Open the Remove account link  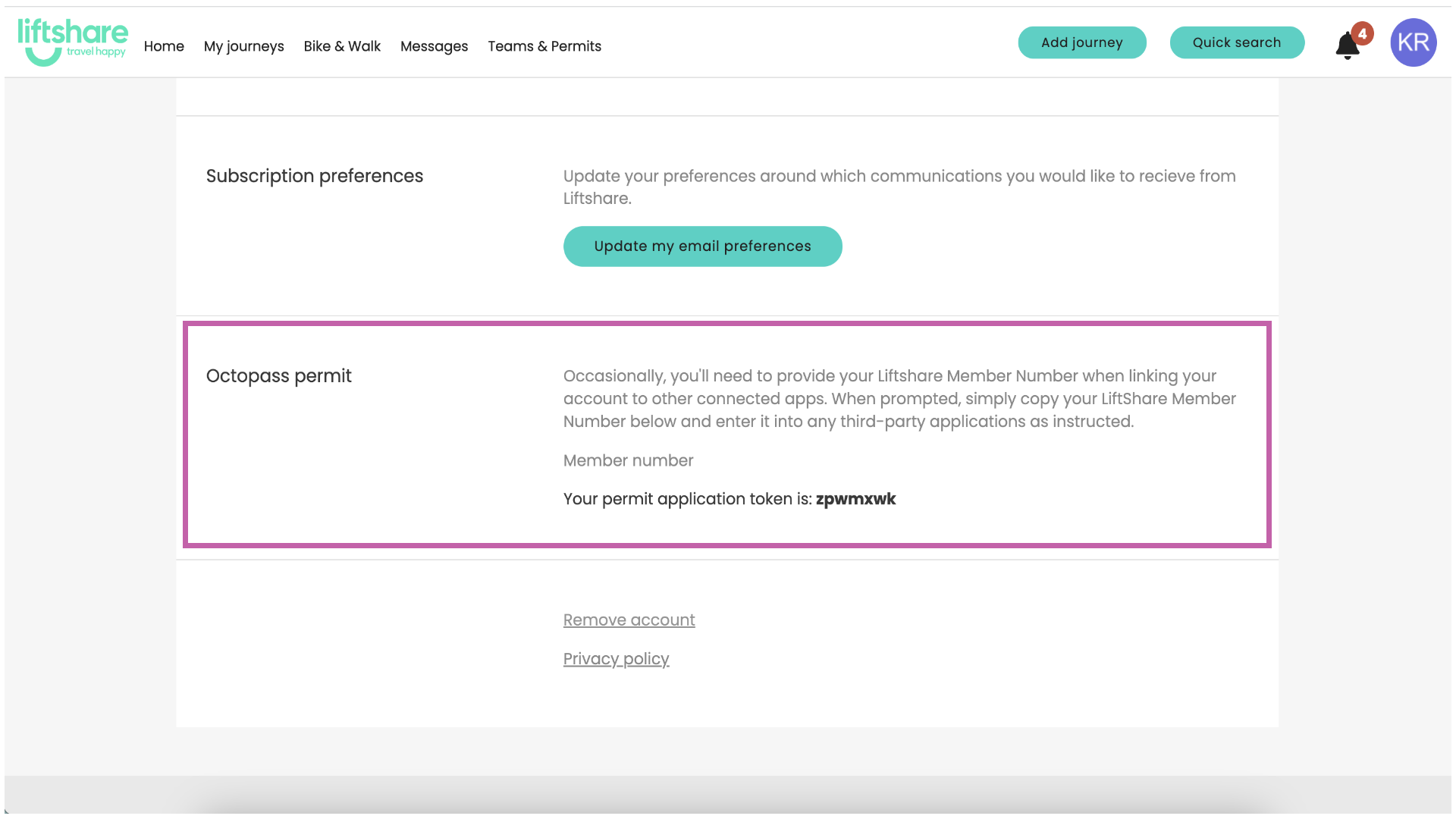coord(629,620)
